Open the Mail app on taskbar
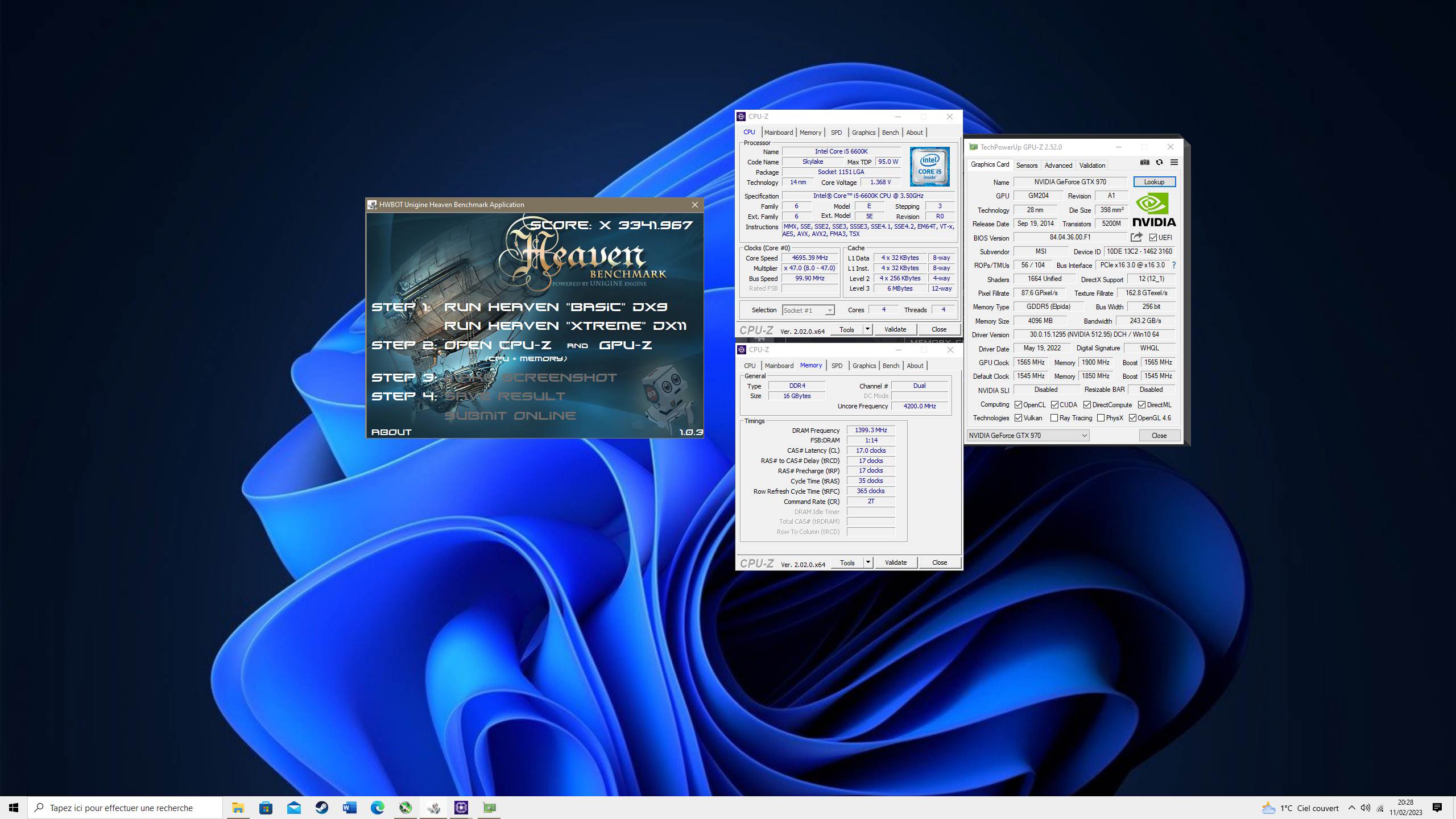The width and height of the screenshot is (1456, 819). [293, 808]
